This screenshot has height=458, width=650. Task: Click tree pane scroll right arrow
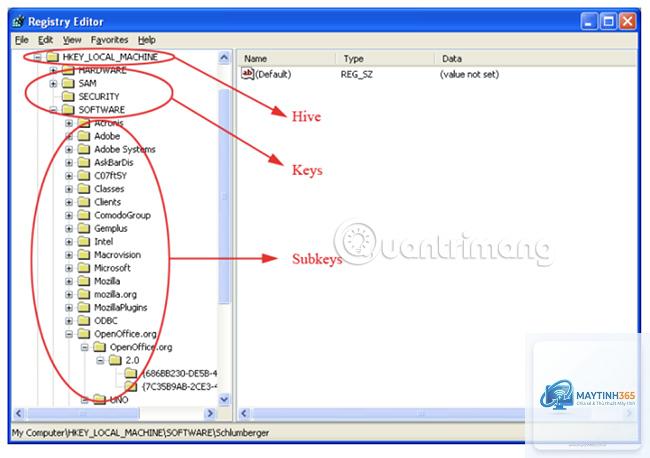coord(210,414)
